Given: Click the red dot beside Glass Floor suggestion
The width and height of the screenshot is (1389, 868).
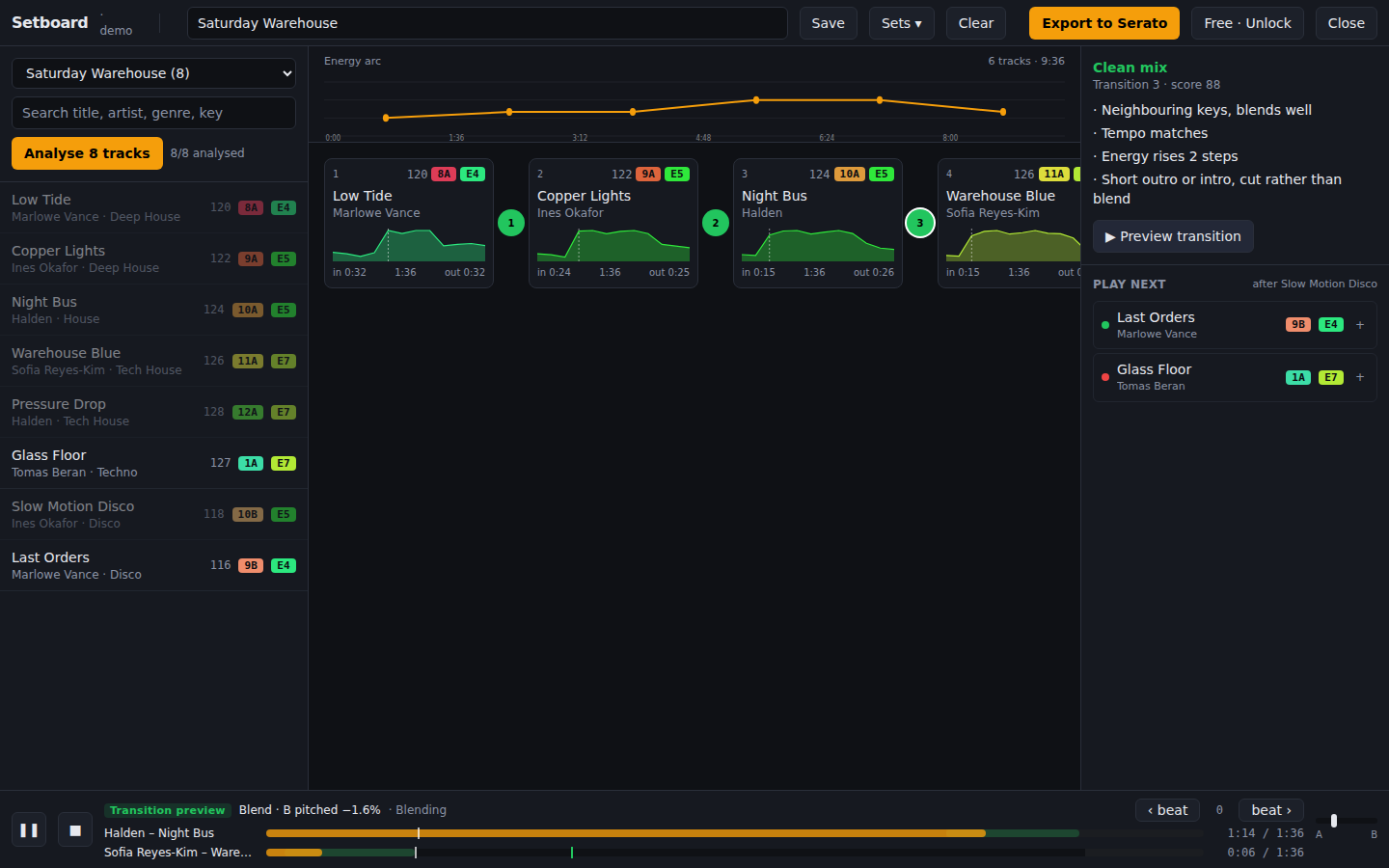Looking at the screenshot, I should click(1105, 377).
